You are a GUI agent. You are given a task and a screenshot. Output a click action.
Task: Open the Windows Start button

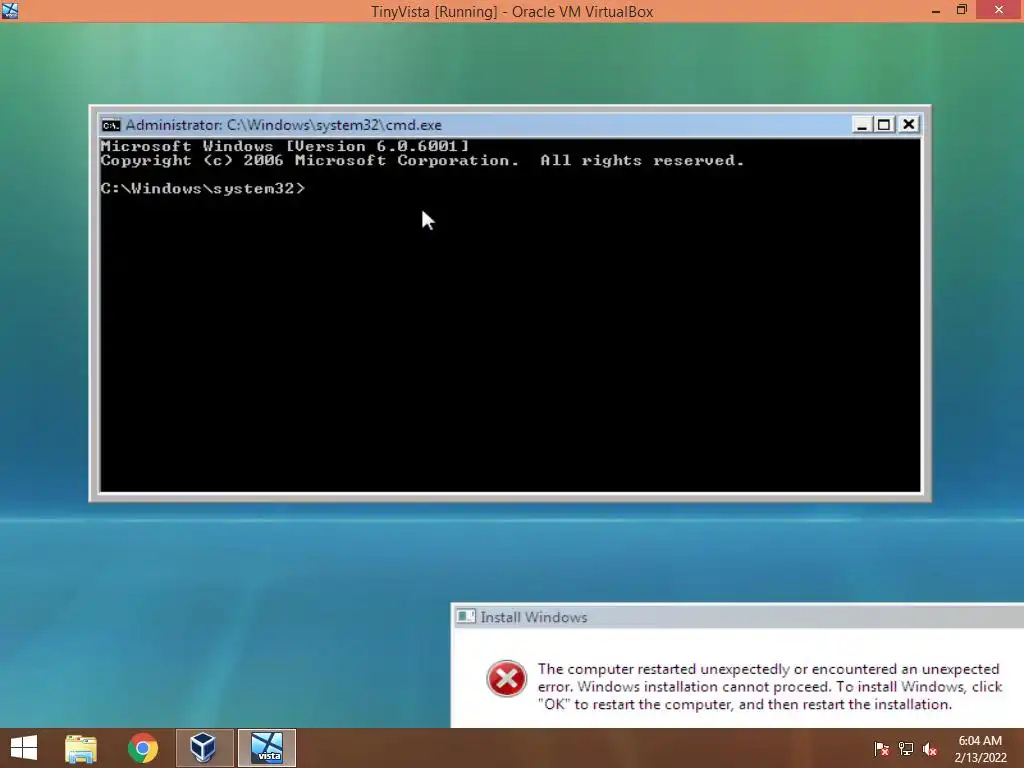[24, 748]
